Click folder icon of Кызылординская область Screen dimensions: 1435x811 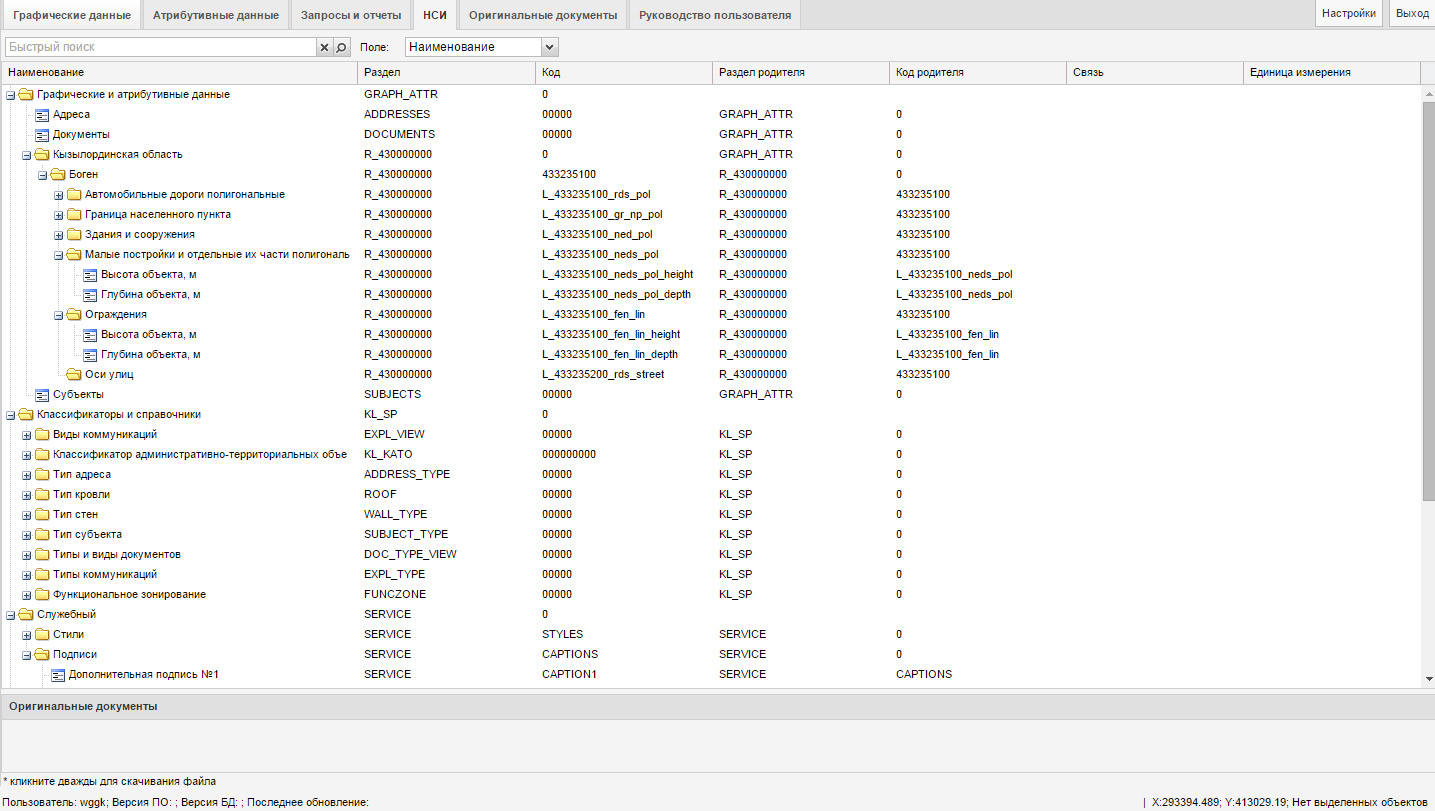coord(42,155)
